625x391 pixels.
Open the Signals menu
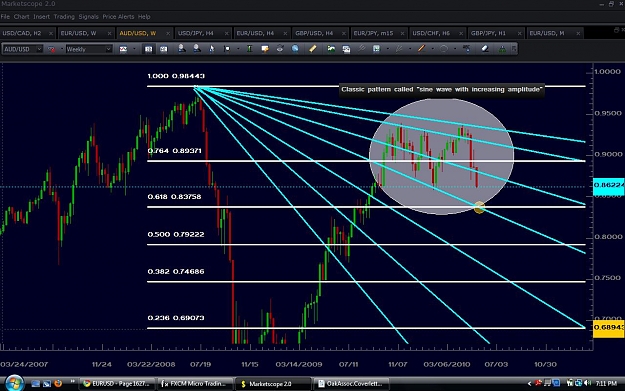click(88, 17)
